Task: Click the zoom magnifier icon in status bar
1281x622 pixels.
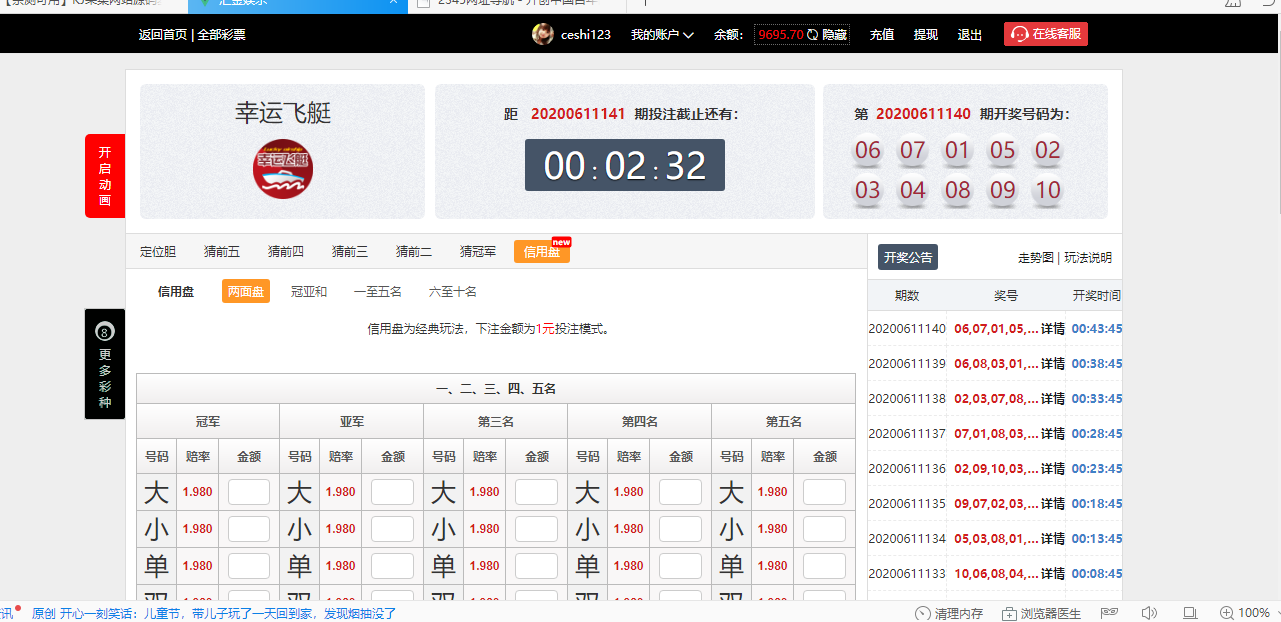Action: pos(1226,613)
